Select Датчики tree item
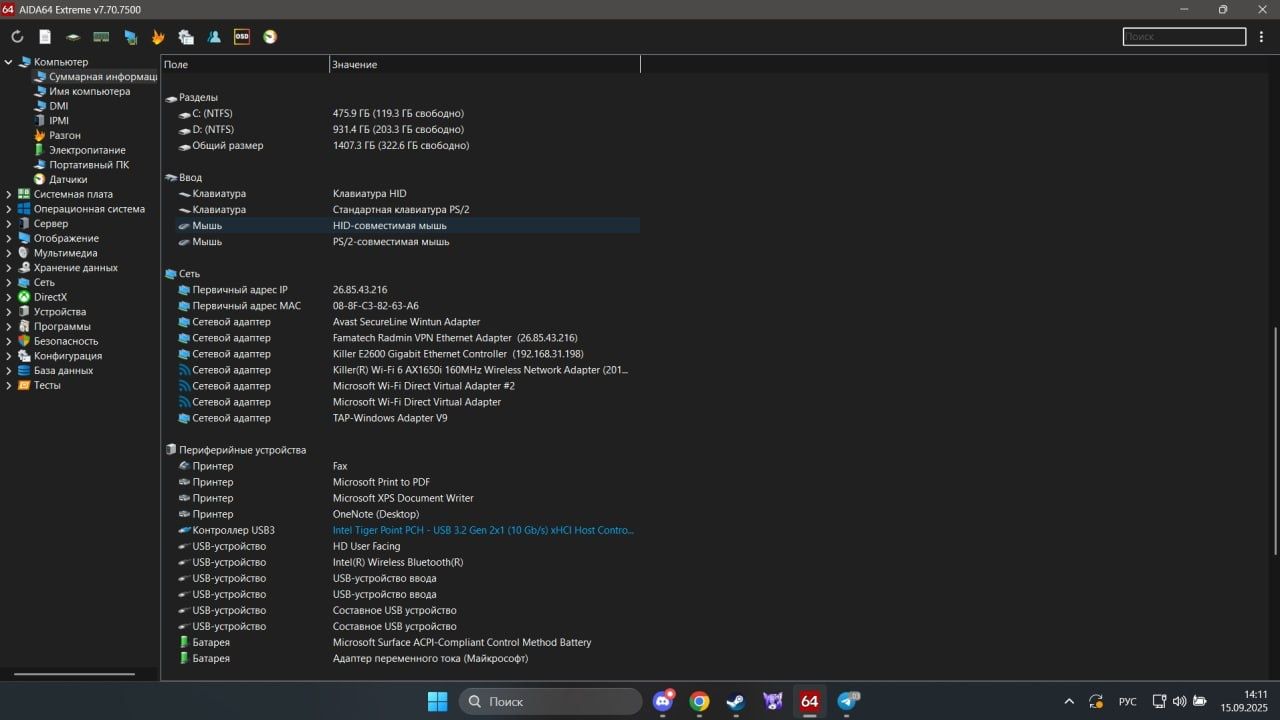Viewport: 1280px width, 720px height. pyautogui.click(x=68, y=180)
